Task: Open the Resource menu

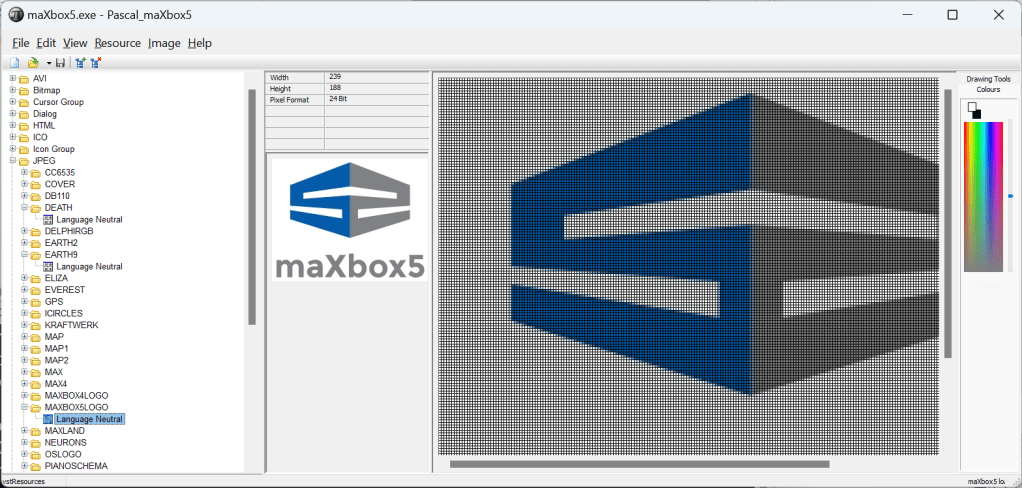Action: (x=117, y=43)
